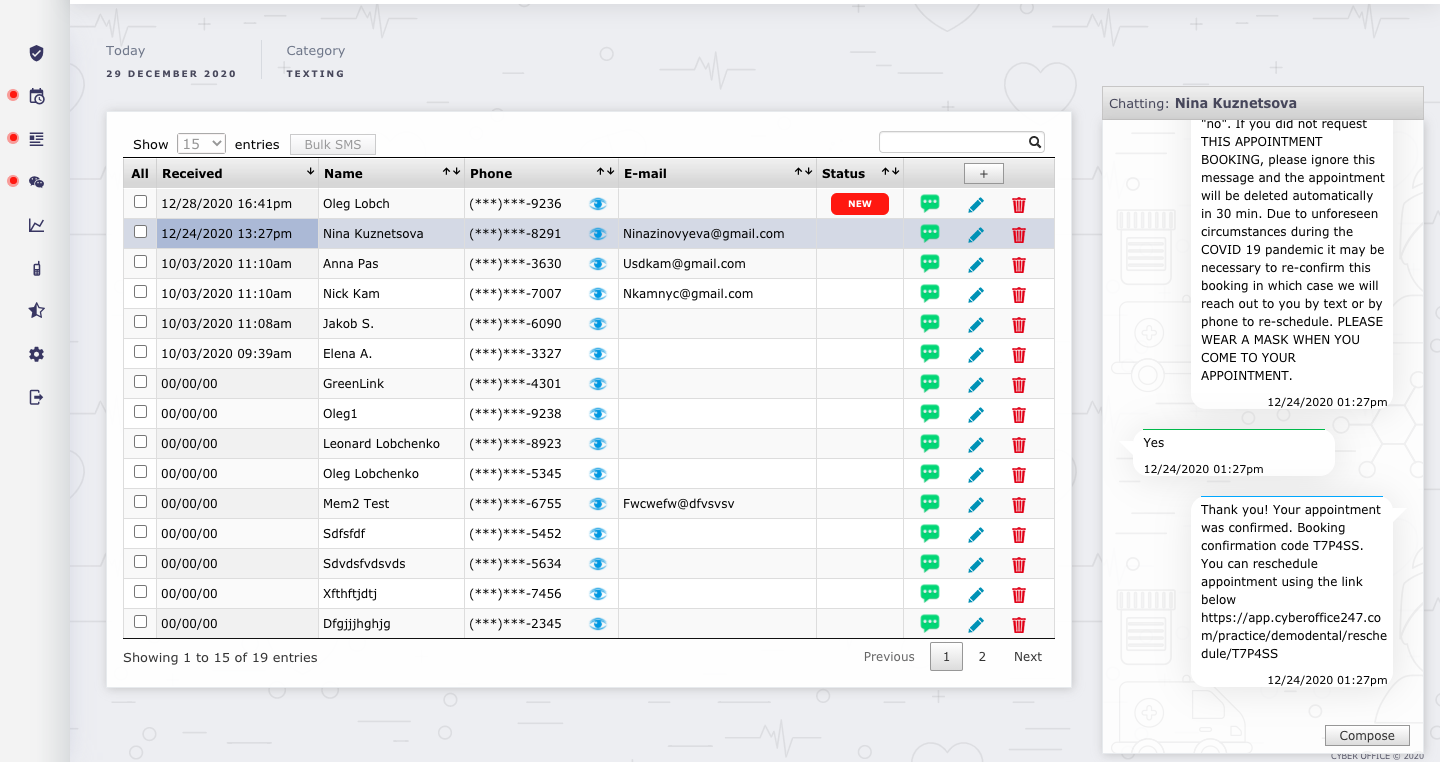
Task: Click the Sdvdsfvdsvds name cell
Action: pos(391,563)
